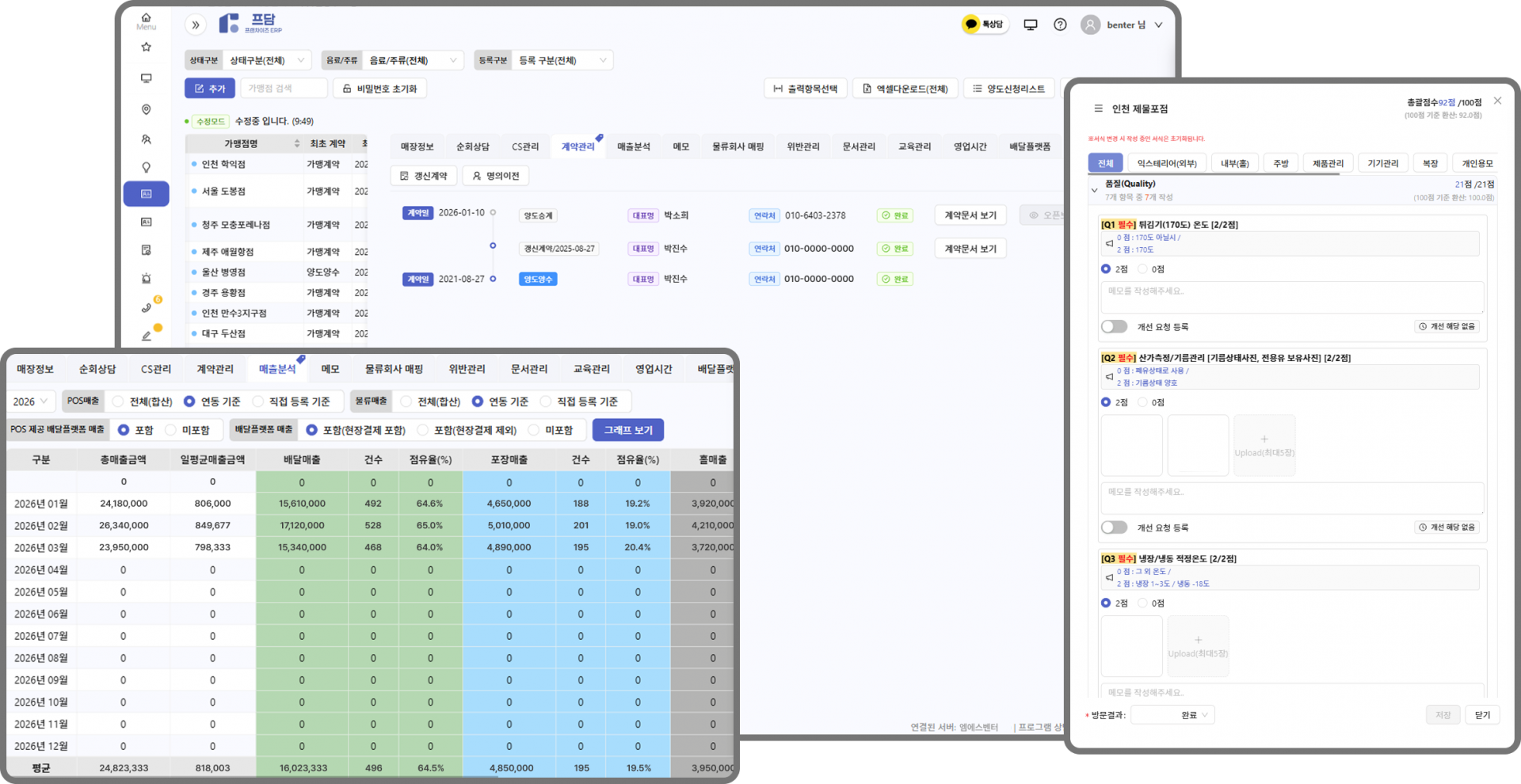Open the 방문결과 완료 dropdown

point(1172,715)
